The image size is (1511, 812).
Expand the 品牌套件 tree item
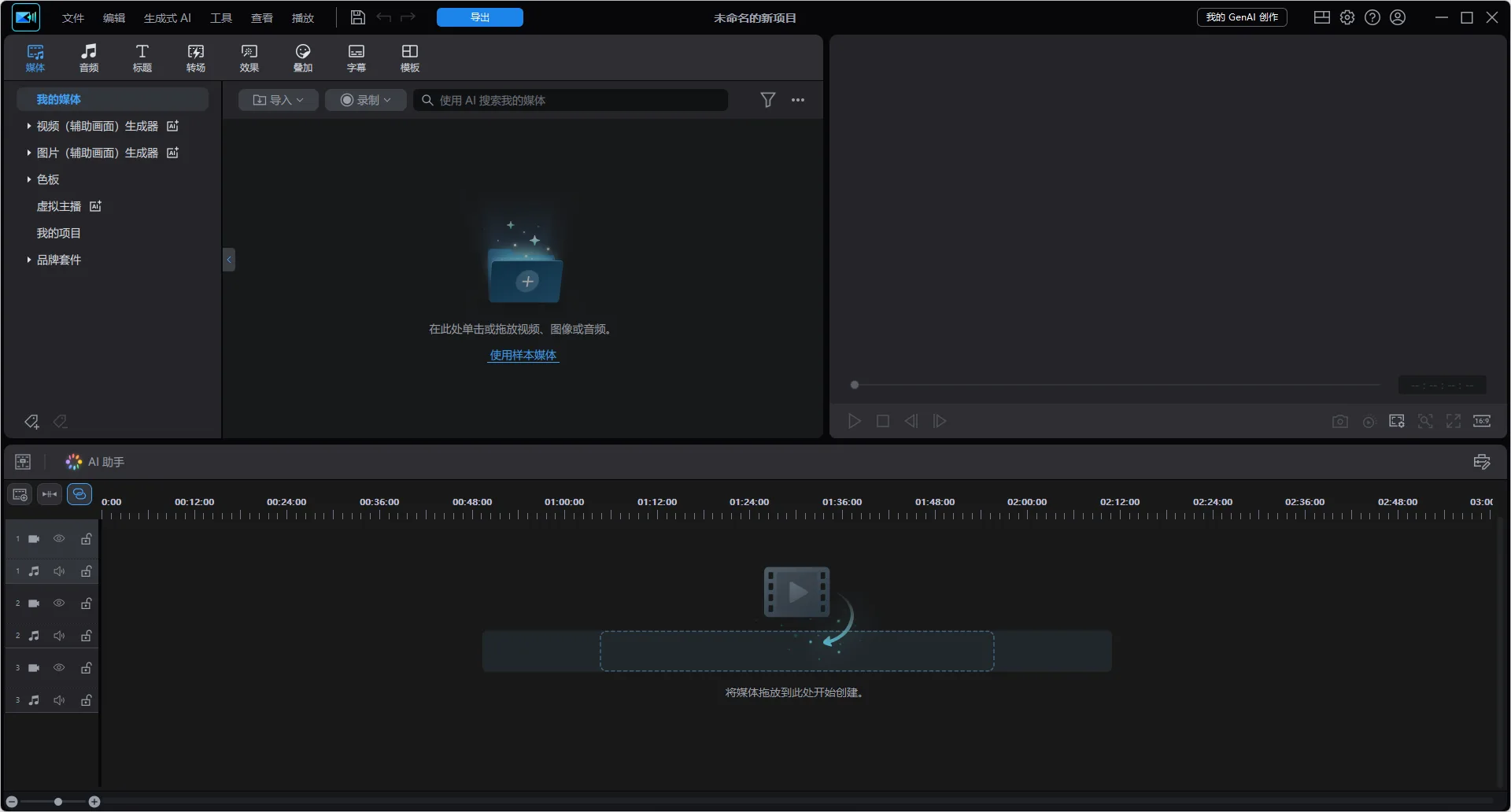[x=29, y=260]
